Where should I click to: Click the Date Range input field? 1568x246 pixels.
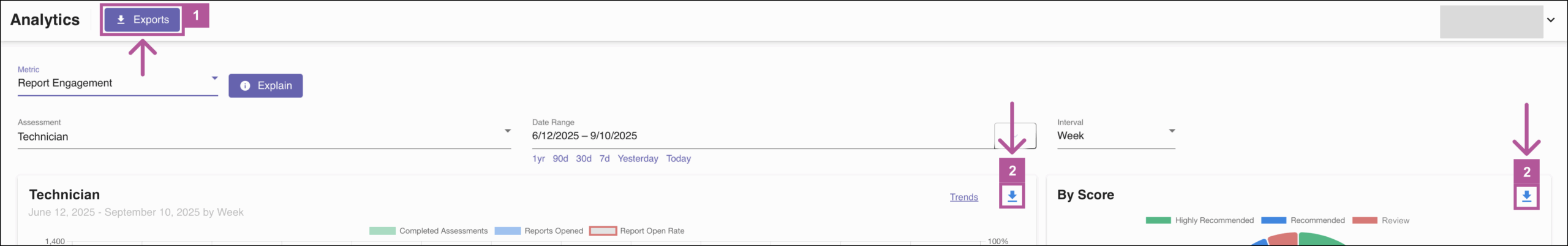735,136
